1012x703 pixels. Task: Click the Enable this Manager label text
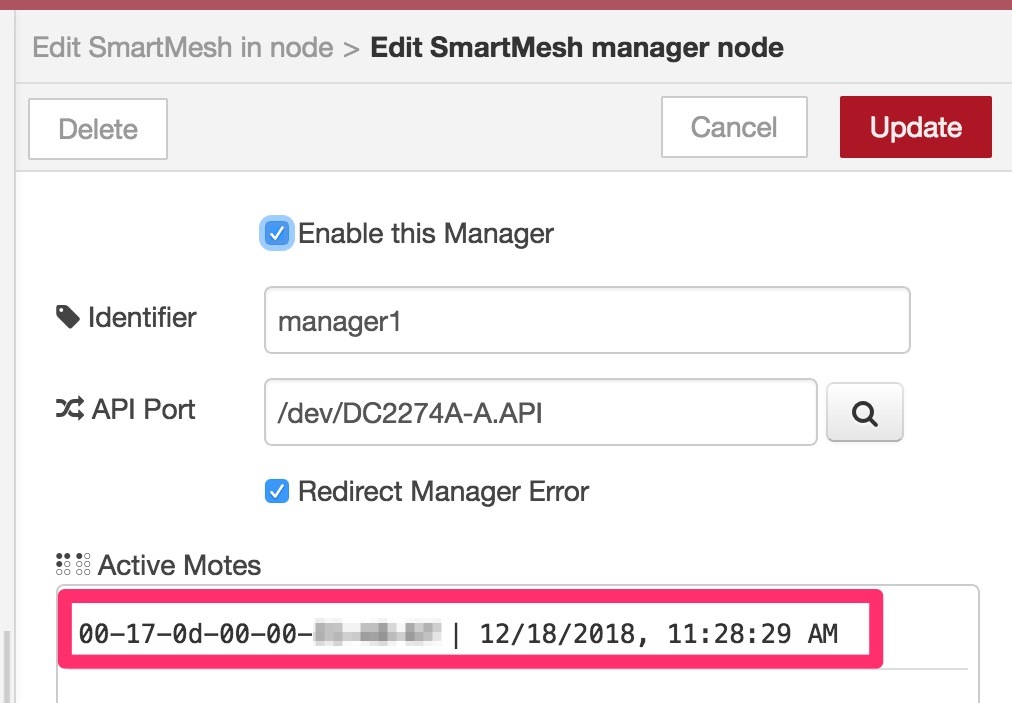426,233
